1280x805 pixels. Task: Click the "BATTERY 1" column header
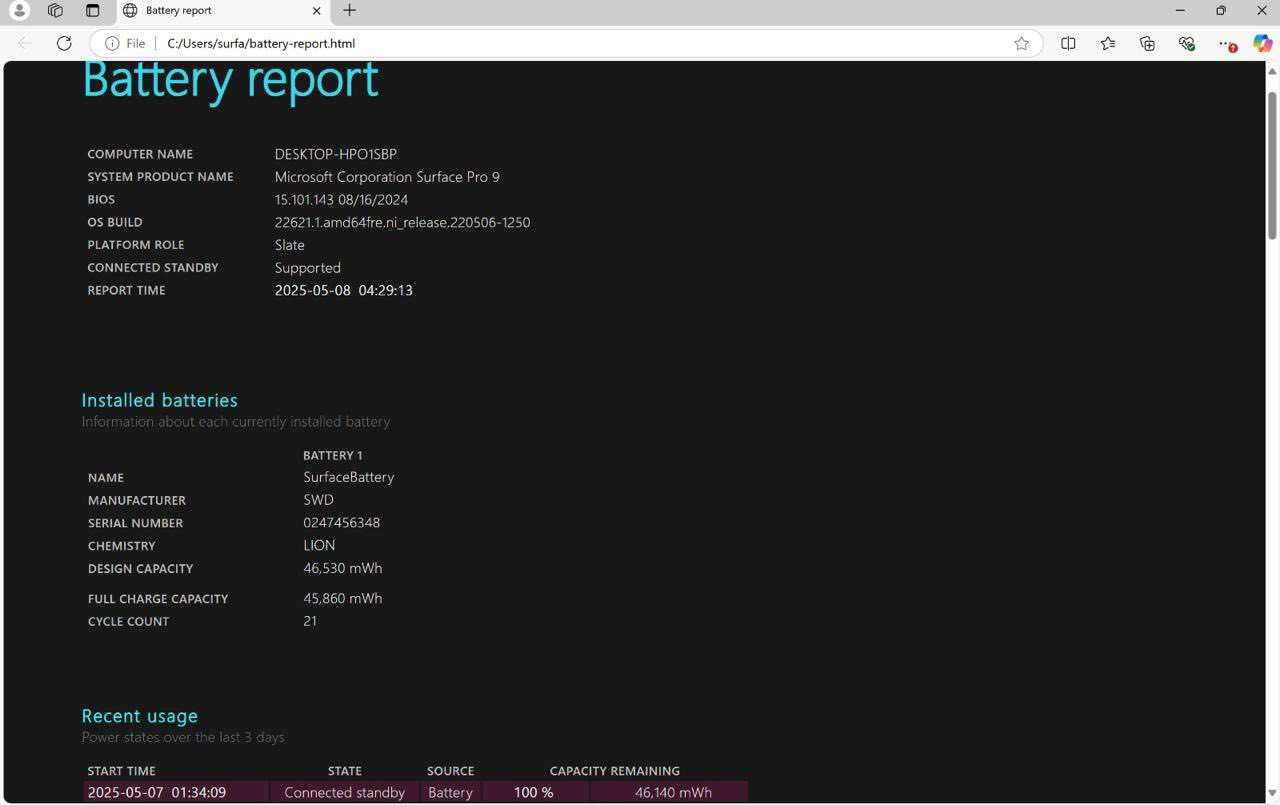pos(333,455)
